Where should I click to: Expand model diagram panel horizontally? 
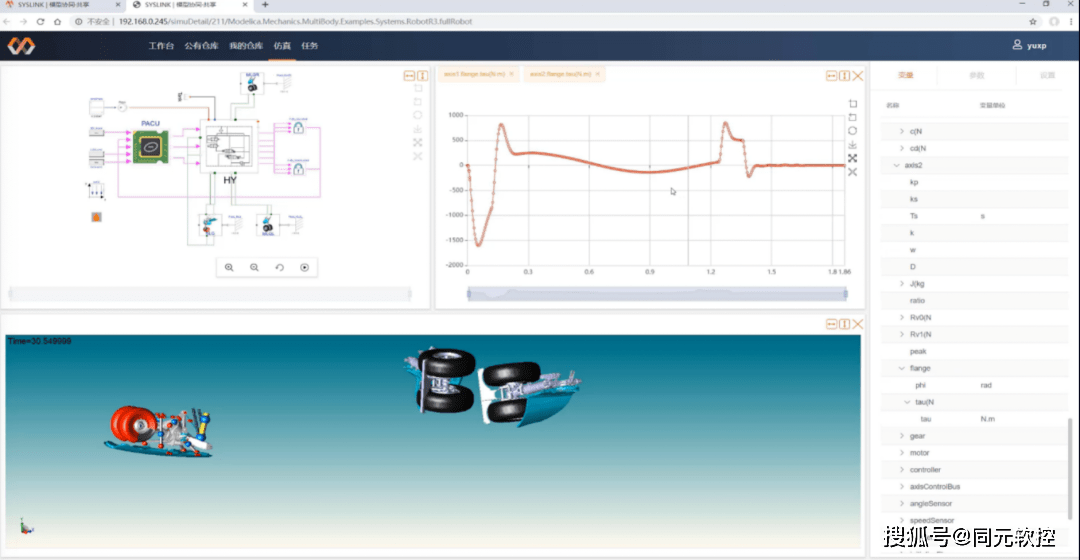[409, 76]
